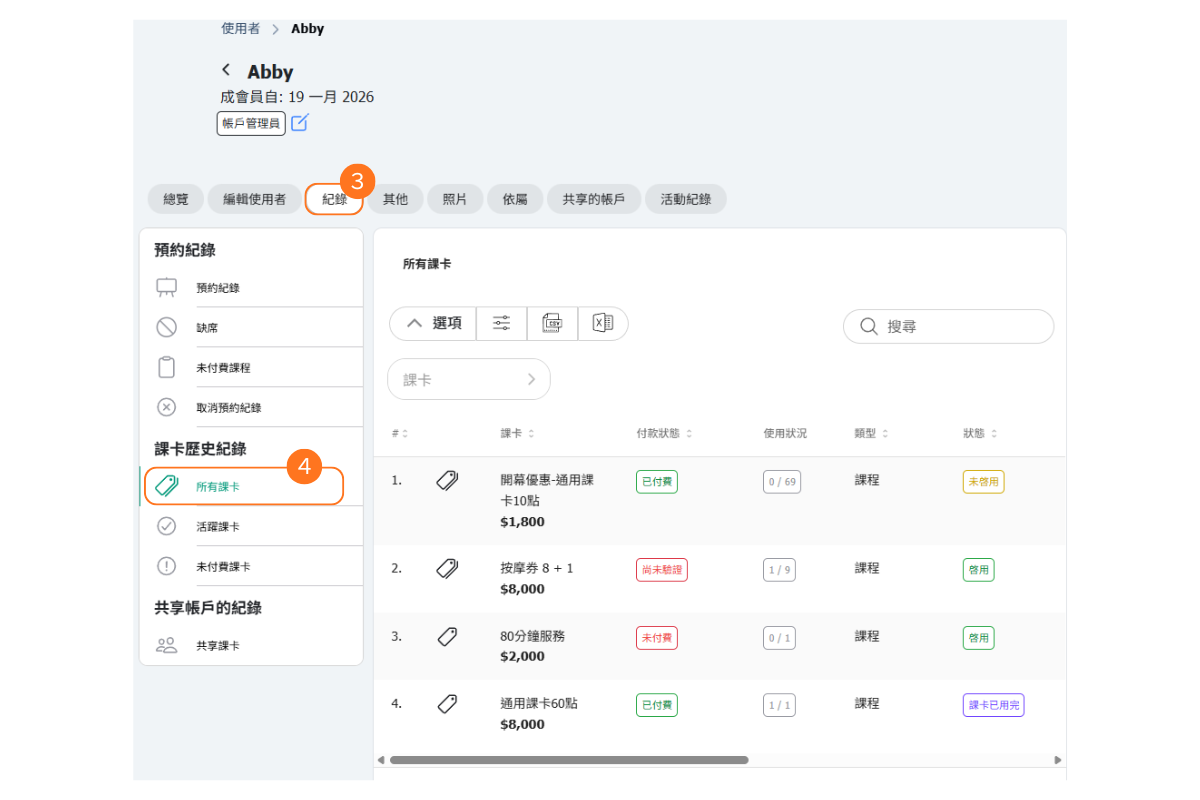Select 活躍課卡 in the sidebar

coord(218,526)
